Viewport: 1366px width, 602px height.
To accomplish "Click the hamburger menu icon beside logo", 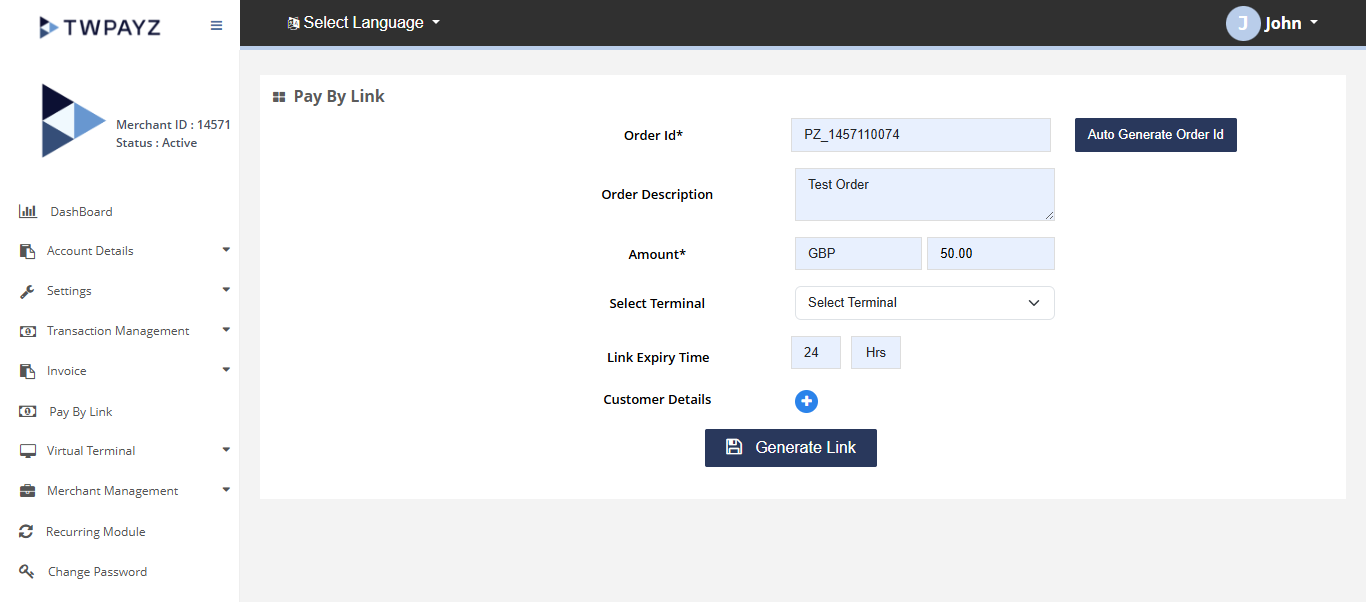I will tap(216, 26).
